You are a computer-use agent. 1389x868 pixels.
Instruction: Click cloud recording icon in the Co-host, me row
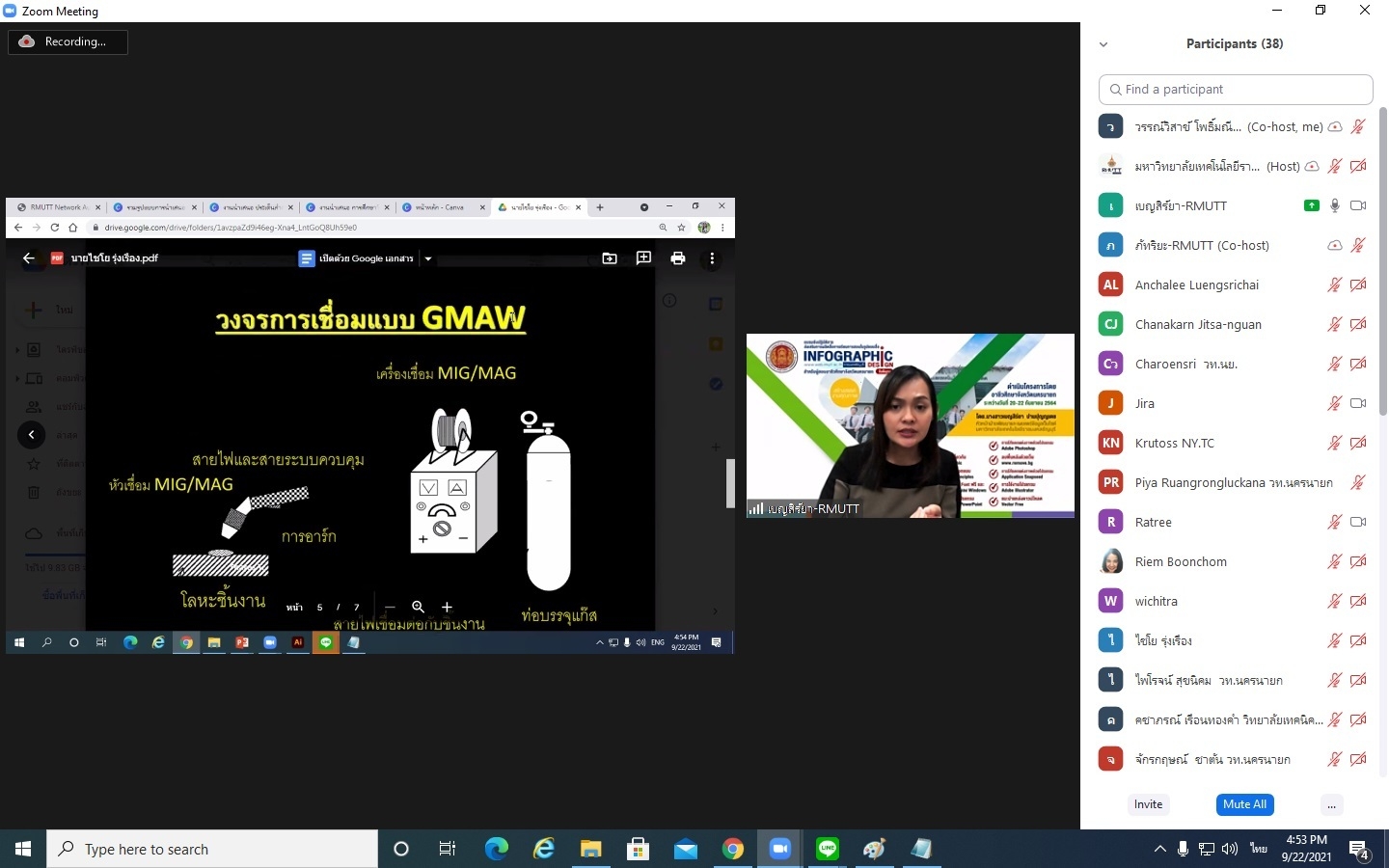pos(1335,126)
